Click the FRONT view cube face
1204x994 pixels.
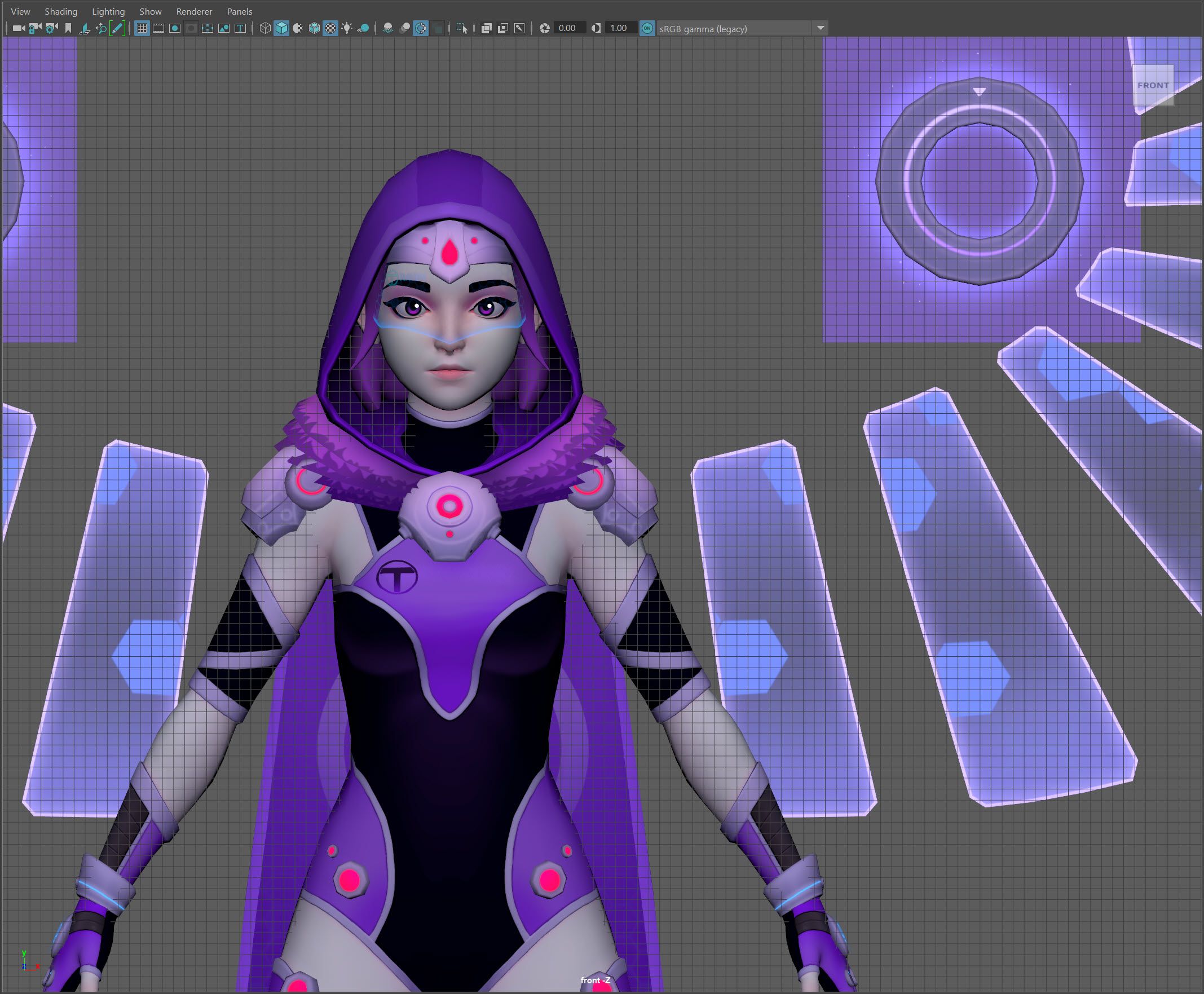coord(1153,85)
